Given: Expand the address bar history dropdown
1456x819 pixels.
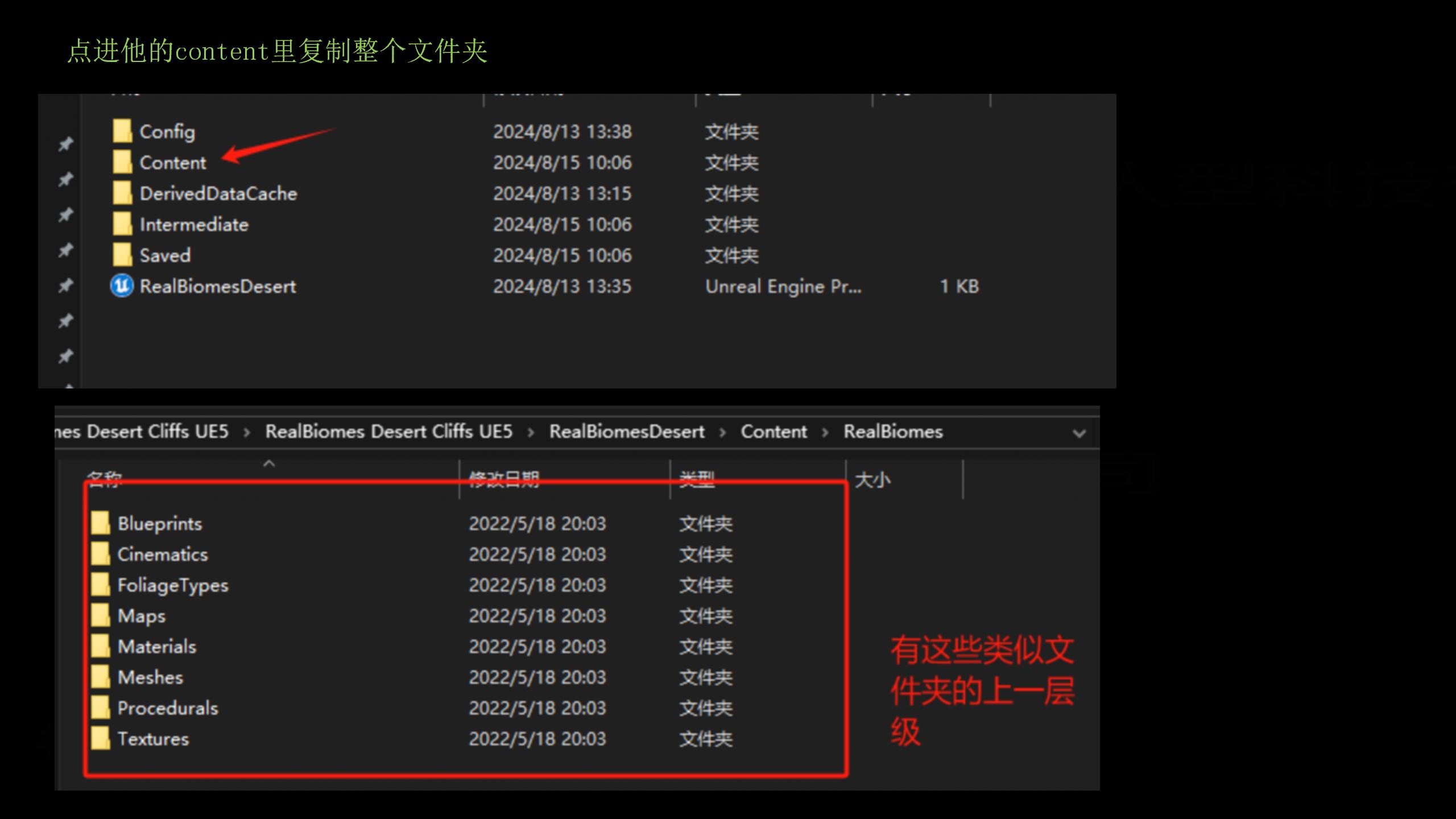Looking at the screenshot, I should [x=1079, y=433].
